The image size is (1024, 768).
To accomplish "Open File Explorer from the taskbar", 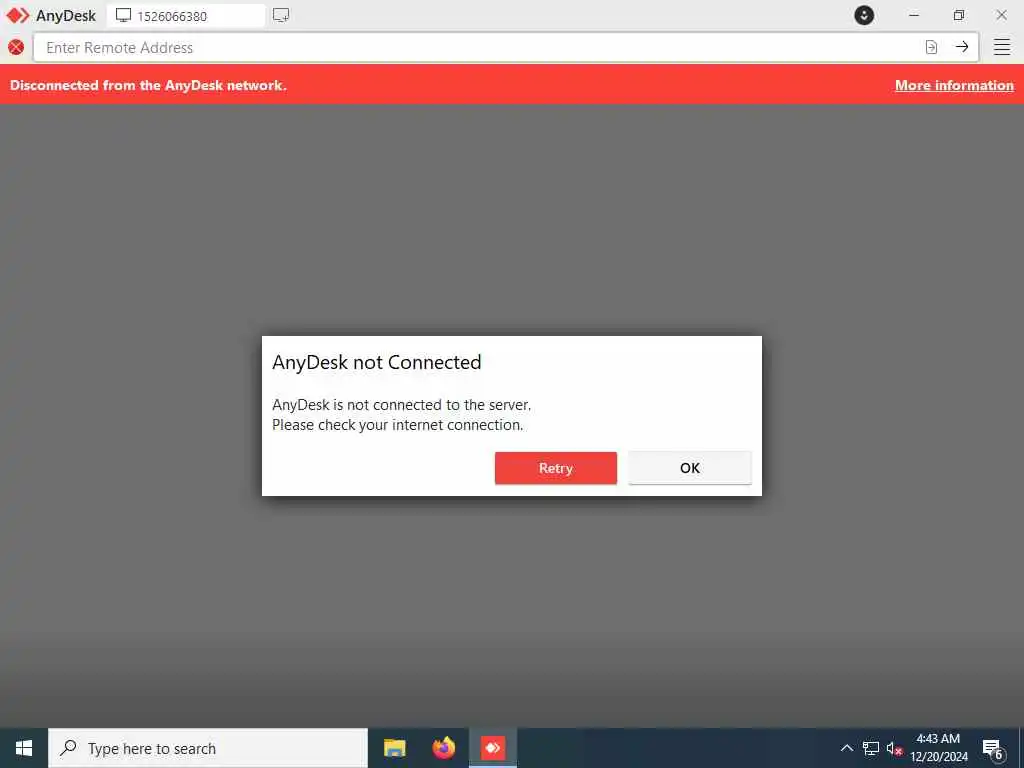I will click(x=394, y=748).
